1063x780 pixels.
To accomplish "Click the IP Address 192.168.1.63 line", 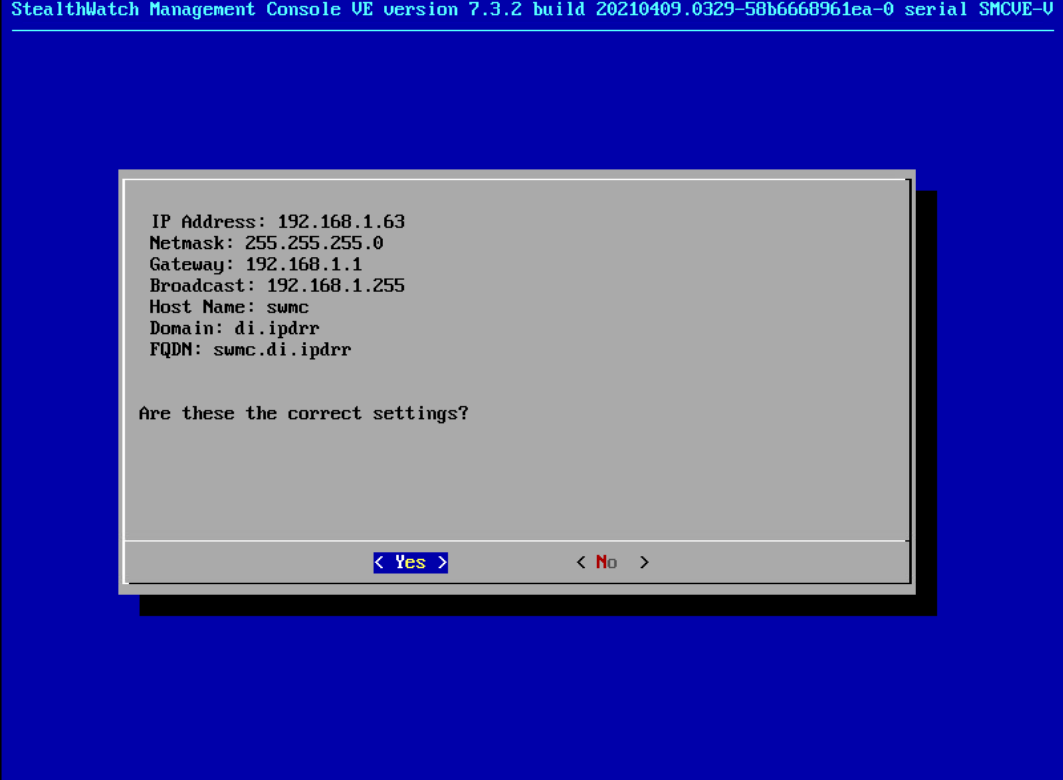I will [x=277, y=222].
